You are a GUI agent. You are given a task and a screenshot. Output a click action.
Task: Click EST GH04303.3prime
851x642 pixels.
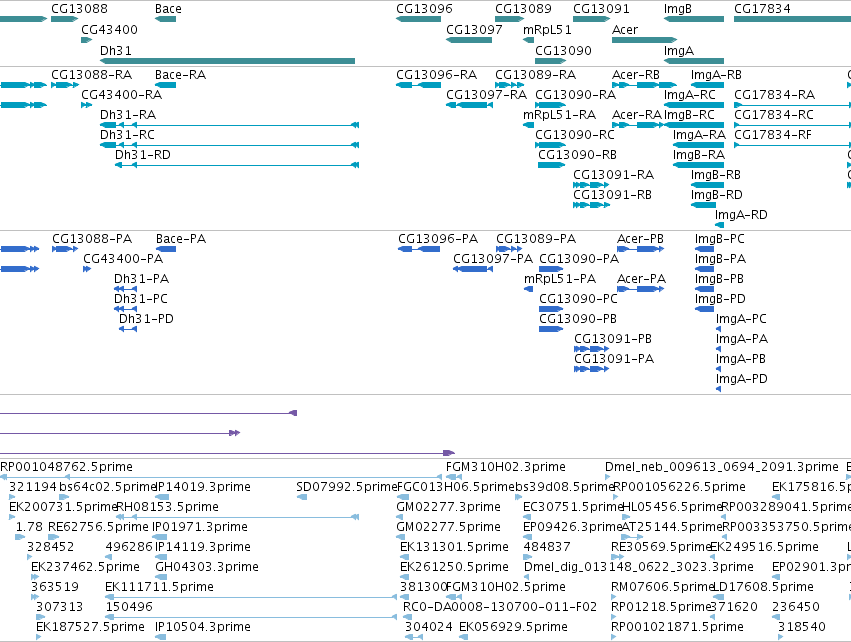[207, 567]
